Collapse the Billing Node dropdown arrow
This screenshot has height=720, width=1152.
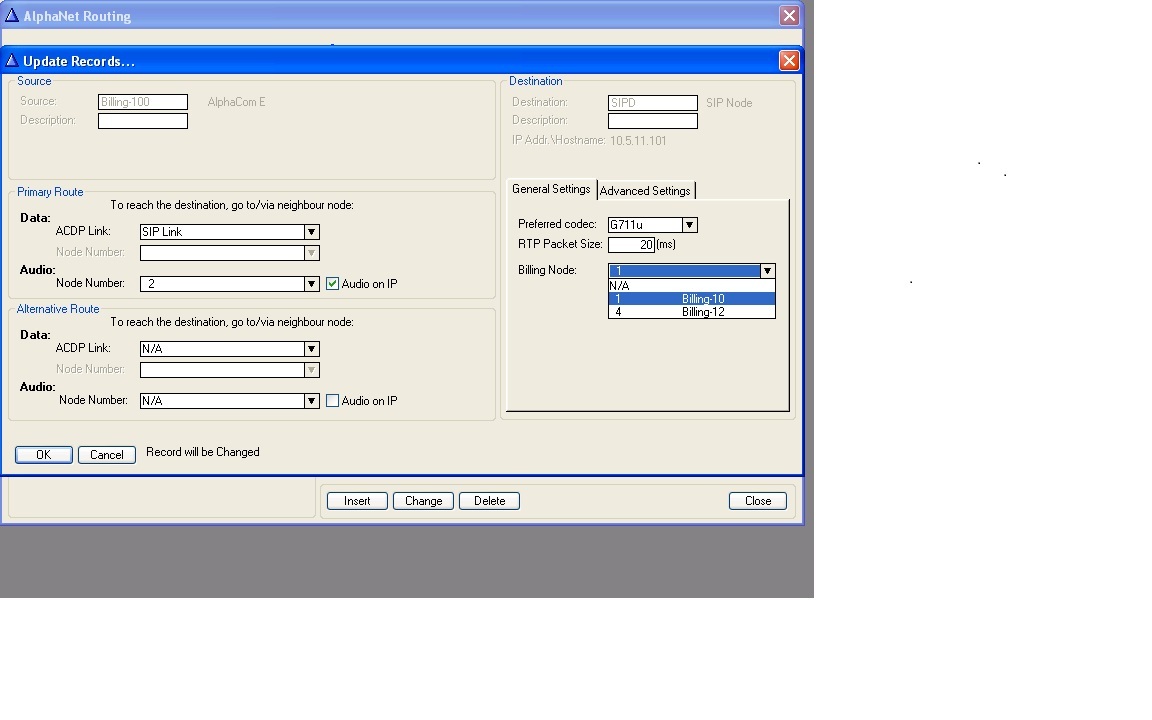tap(767, 271)
